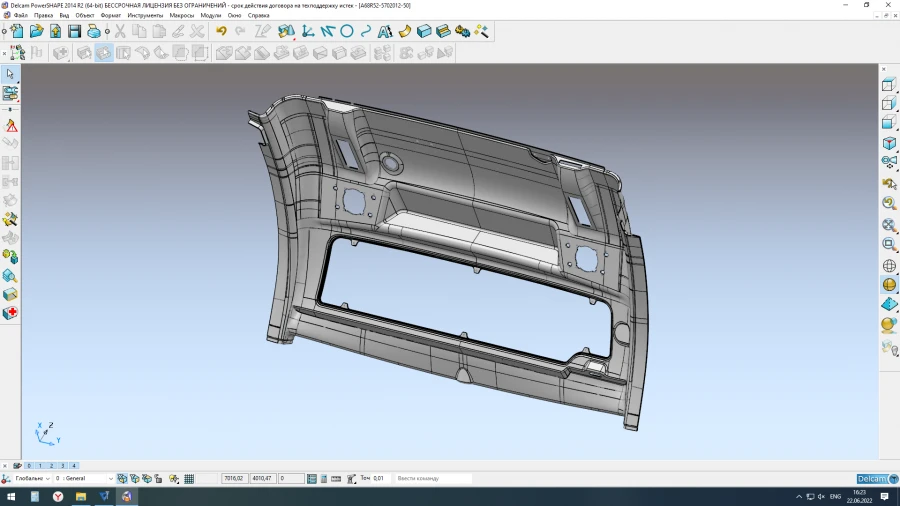The width and height of the screenshot is (900, 506).
Task: Click level button 3 in level bar
Action: [x=61, y=466]
